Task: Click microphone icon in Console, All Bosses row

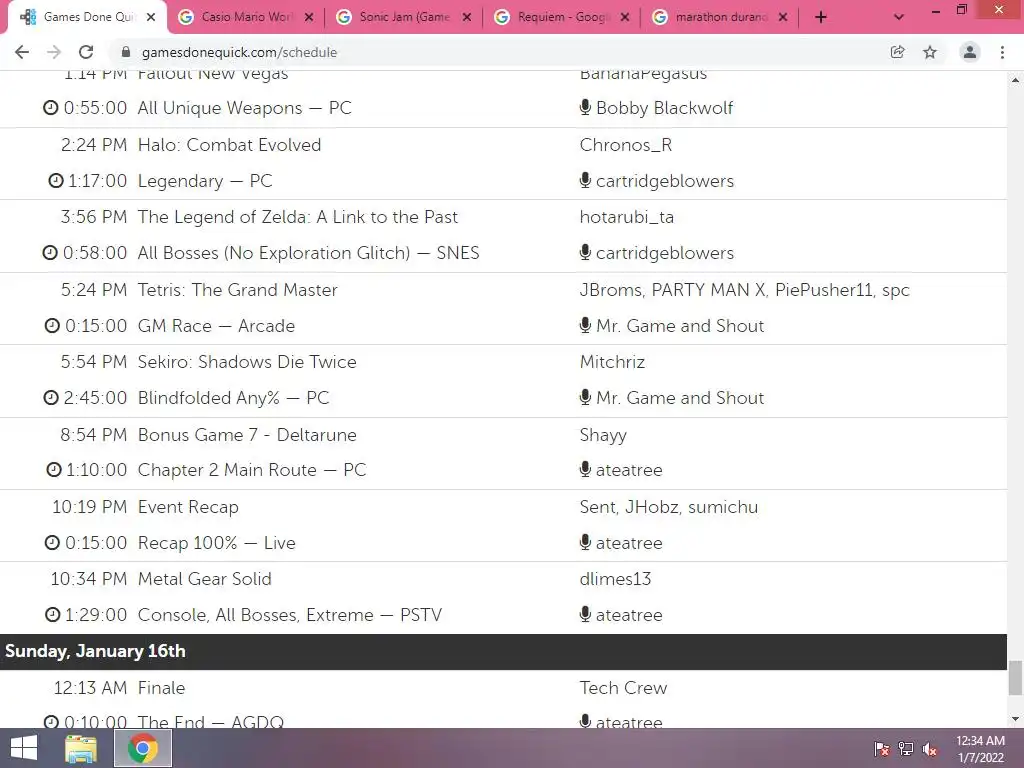Action: click(585, 615)
